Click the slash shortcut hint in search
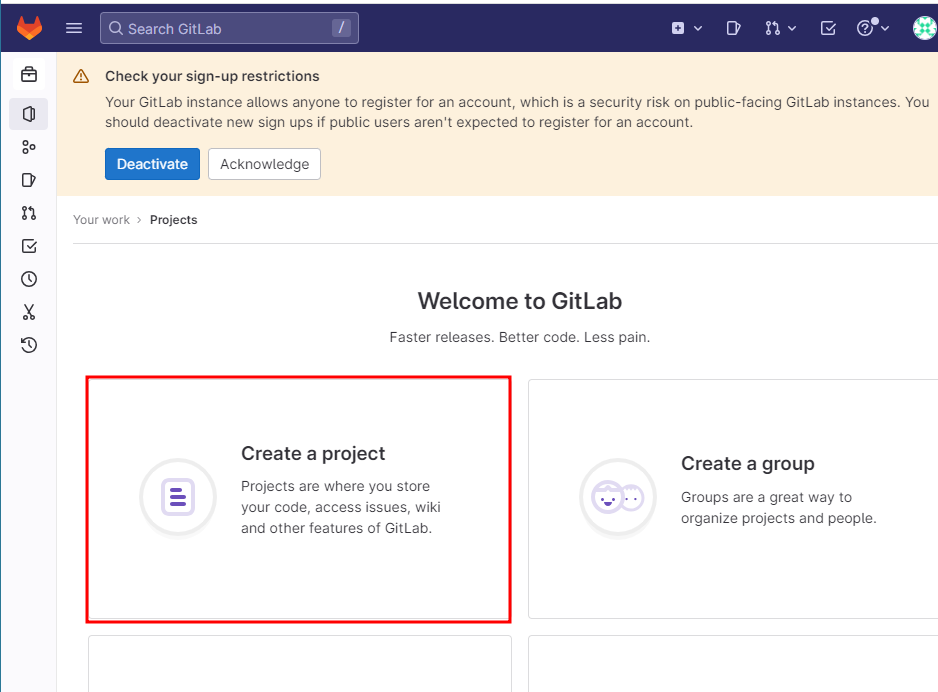This screenshot has height=692, width=938. click(341, 28)
